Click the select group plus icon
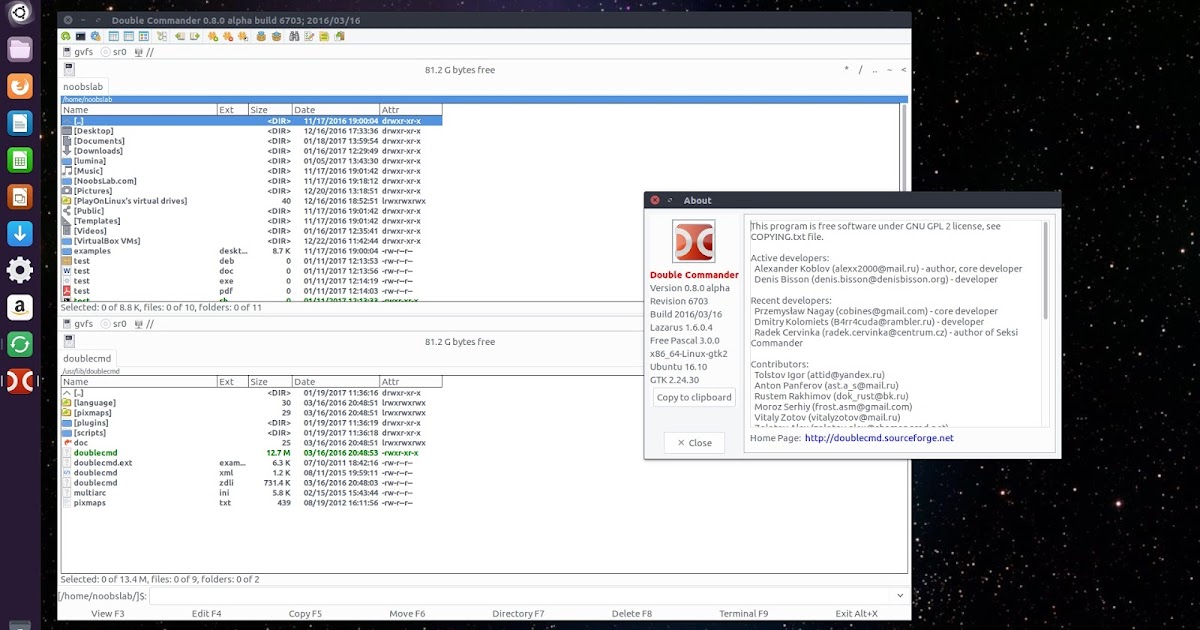1200x630 pixels. 213,36
